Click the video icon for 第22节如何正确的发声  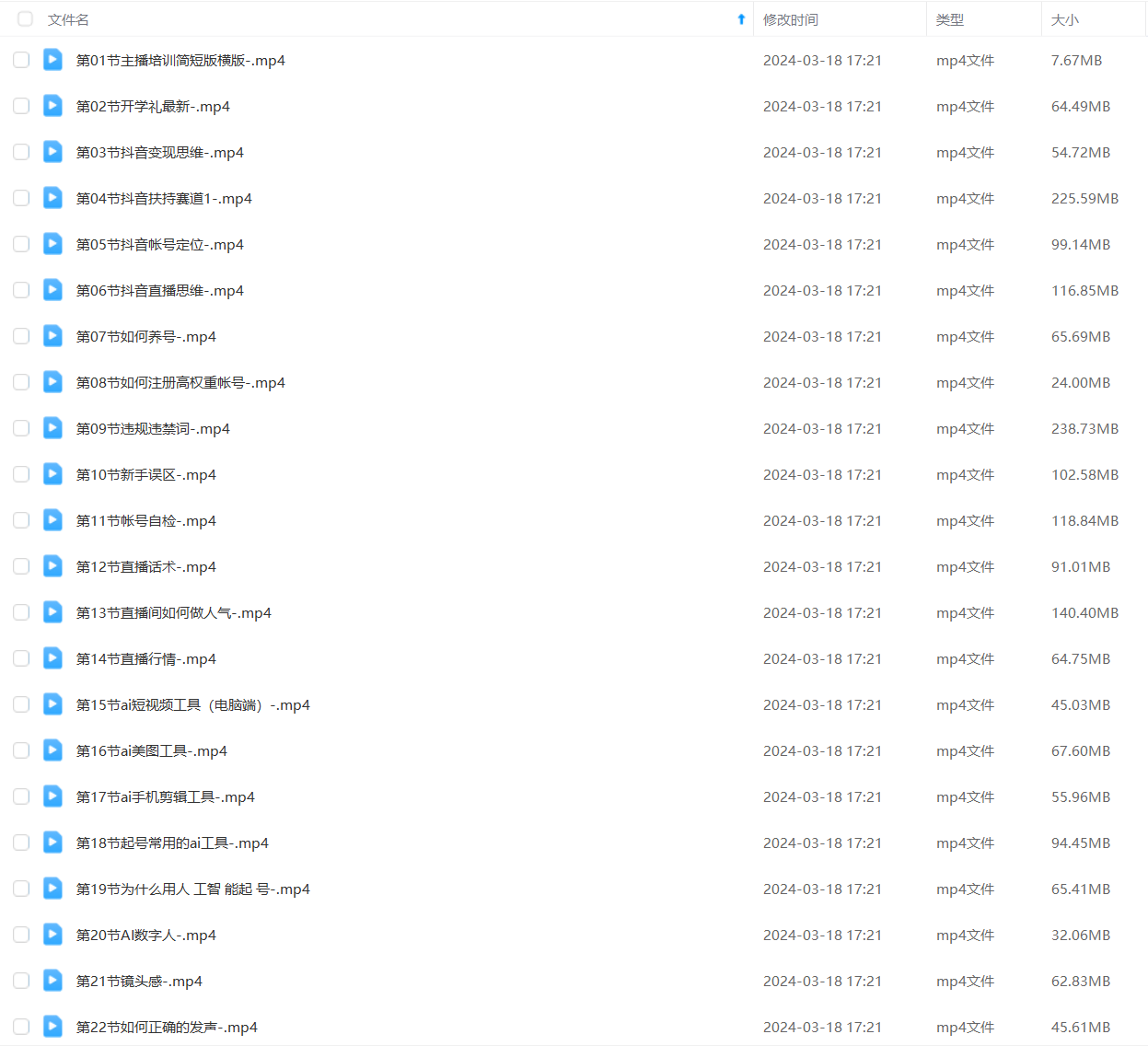[52, 1027]
